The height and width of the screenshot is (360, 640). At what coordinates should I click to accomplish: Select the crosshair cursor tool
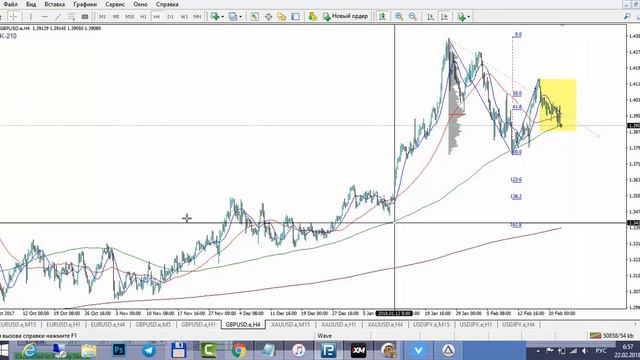[x=13, y=16]
